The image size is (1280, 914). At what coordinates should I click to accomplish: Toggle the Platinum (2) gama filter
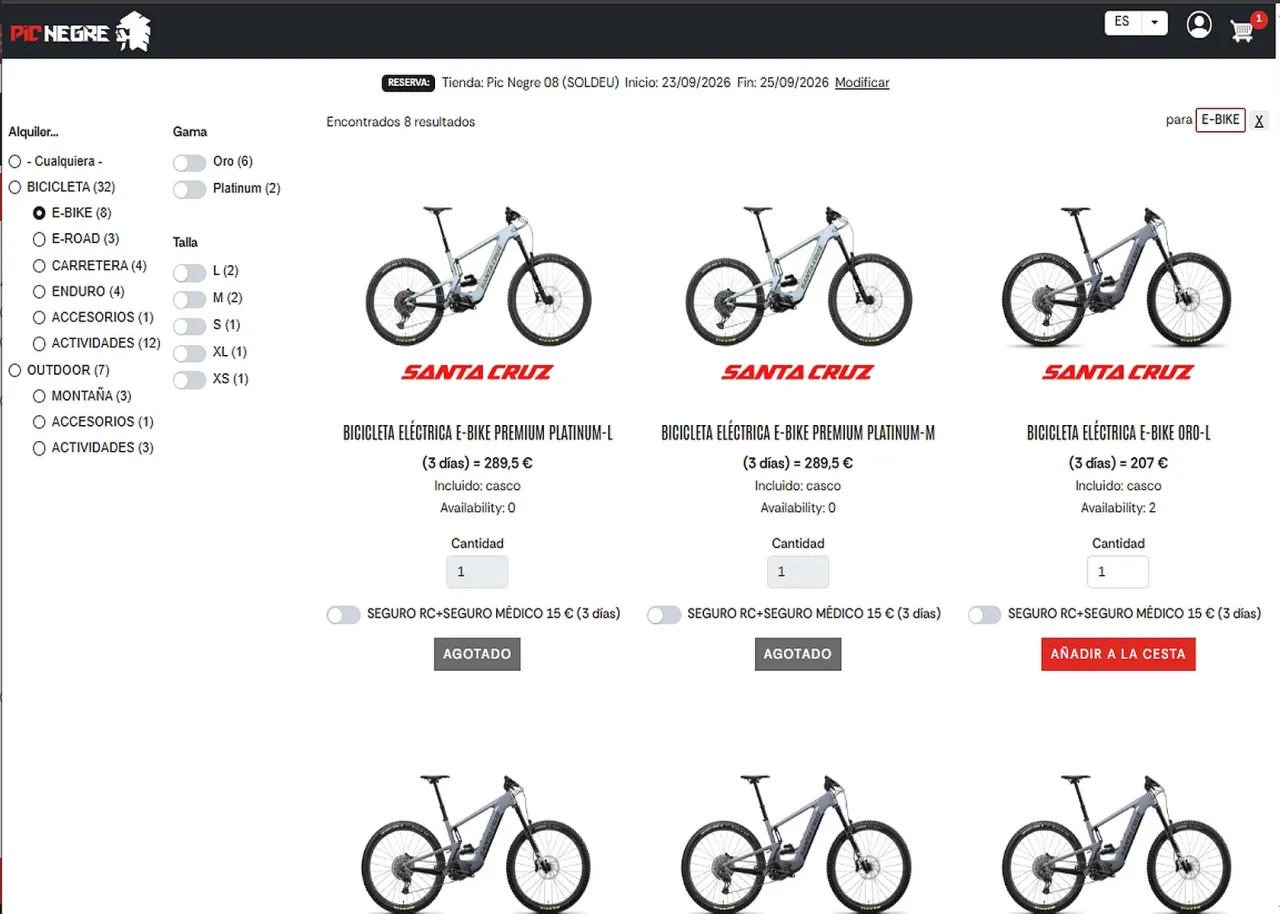[x=189, y=189]
